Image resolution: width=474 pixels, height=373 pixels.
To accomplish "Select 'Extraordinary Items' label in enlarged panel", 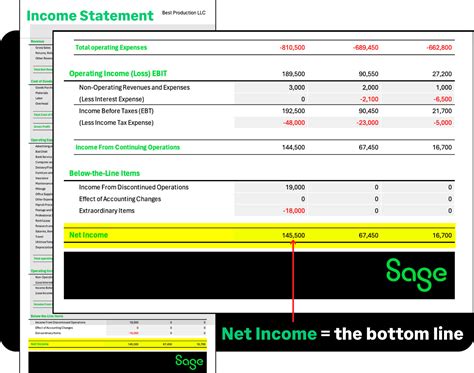I will (107, 211).
